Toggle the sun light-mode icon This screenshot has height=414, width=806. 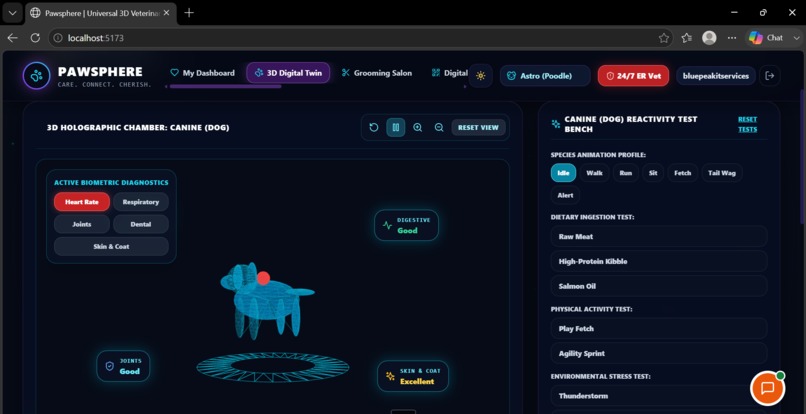pos(481,76)
